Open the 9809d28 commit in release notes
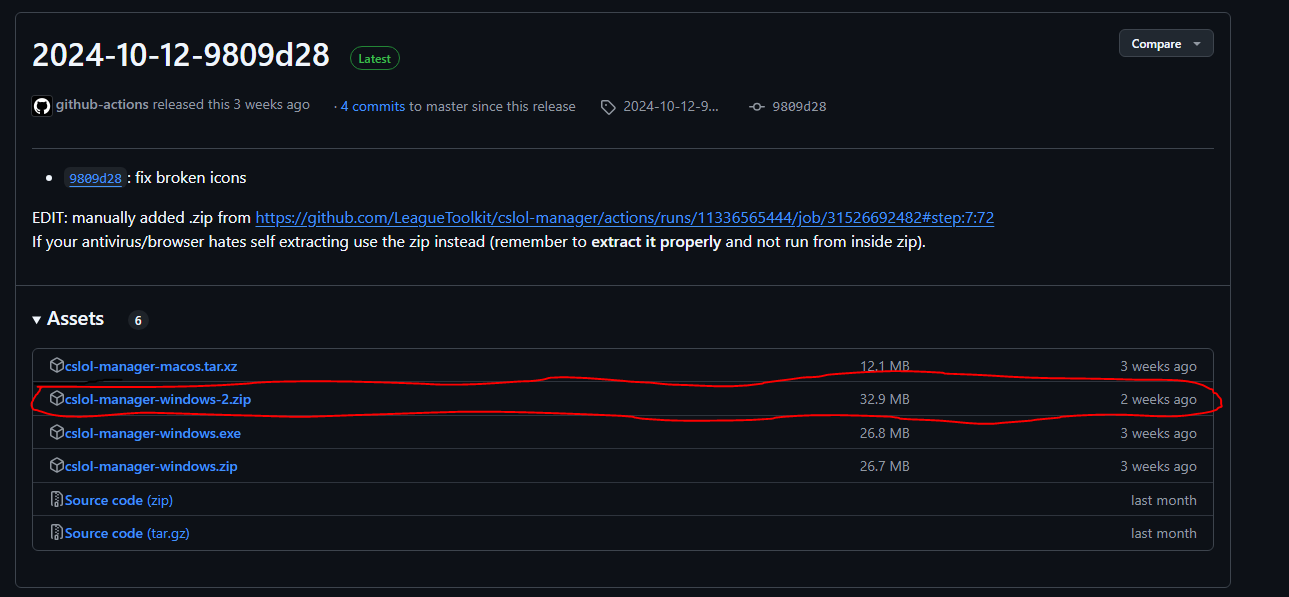The width and height of the screenshot is (1289, 597). pyautogui.click(x=95, y=178)
